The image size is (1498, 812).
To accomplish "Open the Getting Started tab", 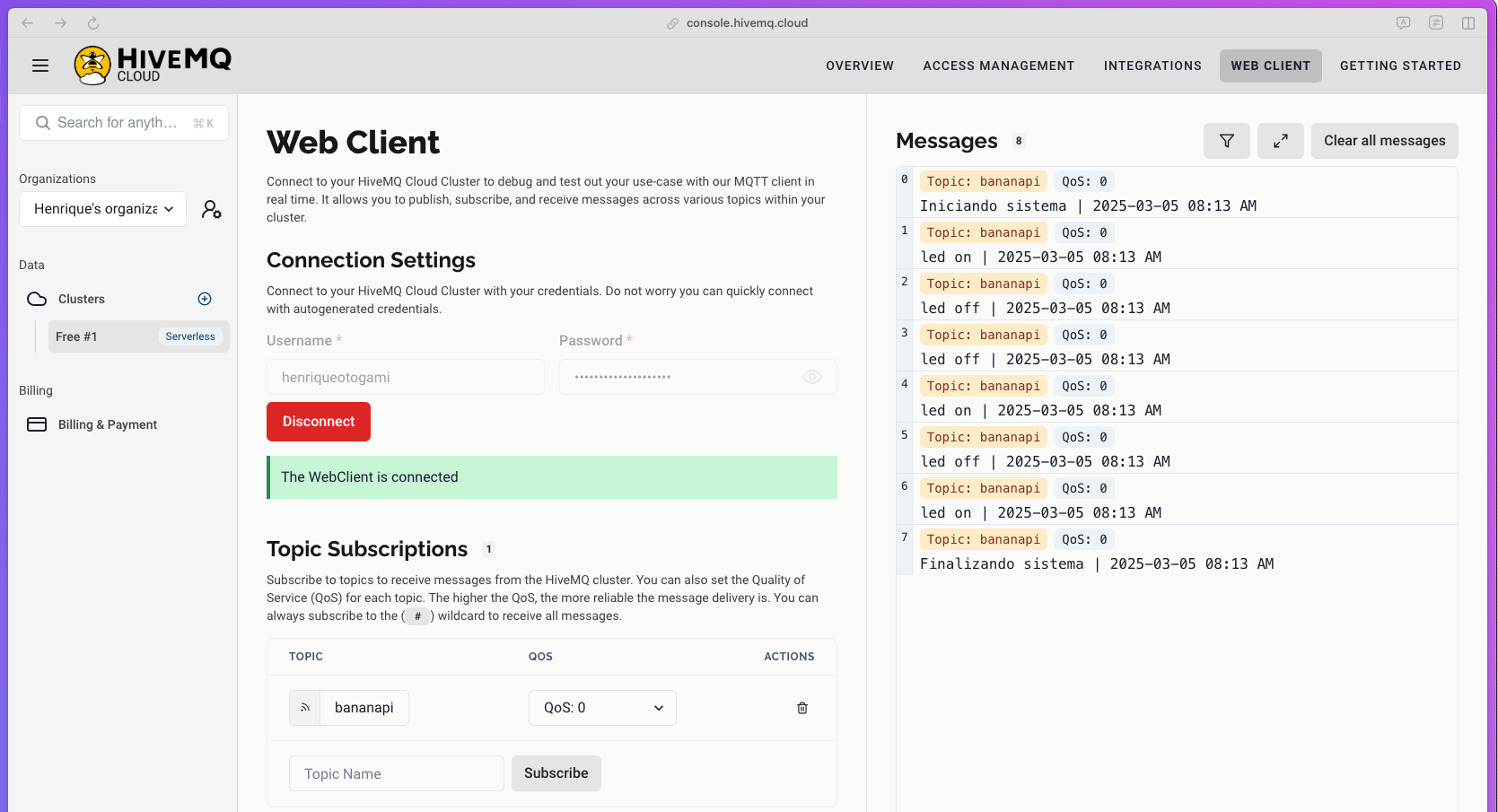I will coord(1400,65).
